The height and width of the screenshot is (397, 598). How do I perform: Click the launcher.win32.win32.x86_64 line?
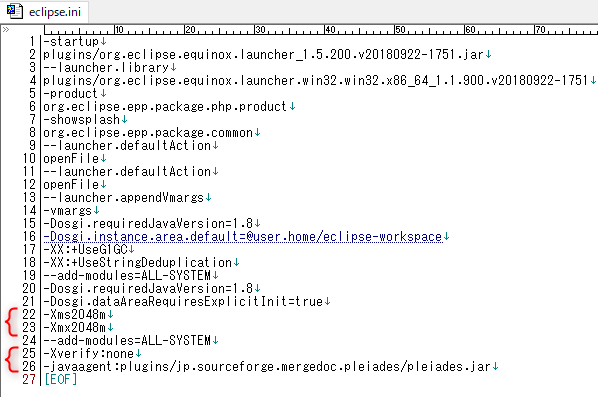pos(315,80)
